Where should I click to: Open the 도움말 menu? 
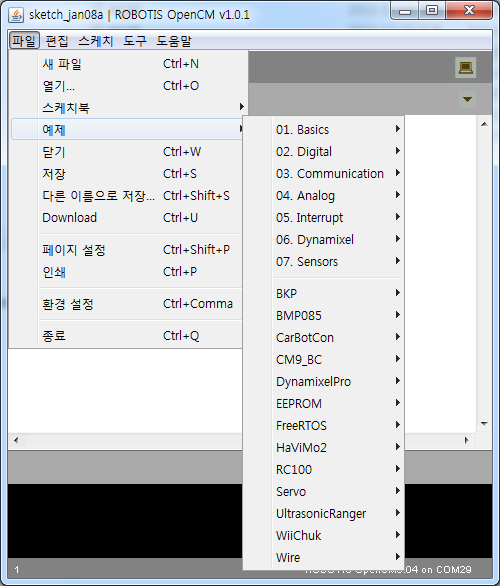point(174,40)
